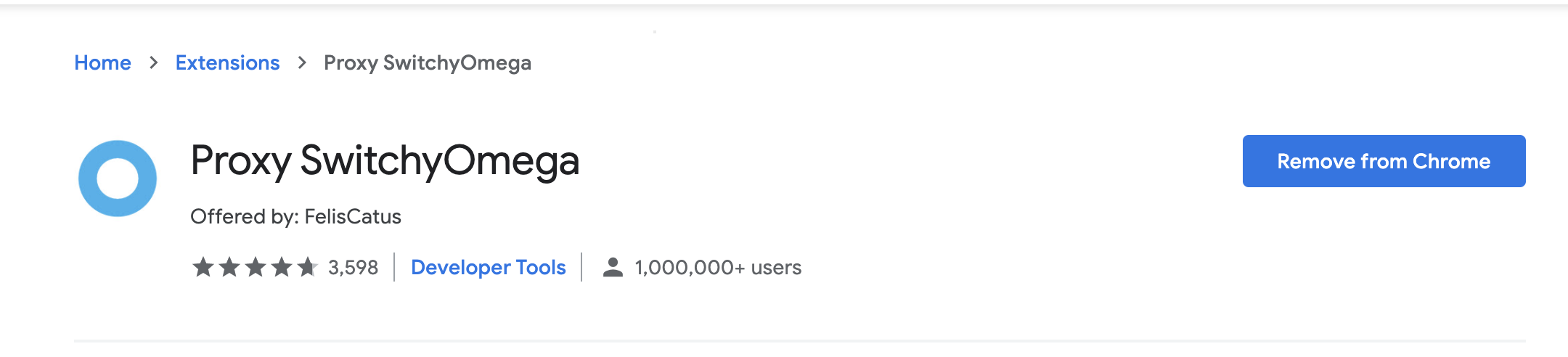Screen dimensions: 1568x357
Task: Click the blue ring Proxy SwitchyOmega logo
Action: point(118,178)
